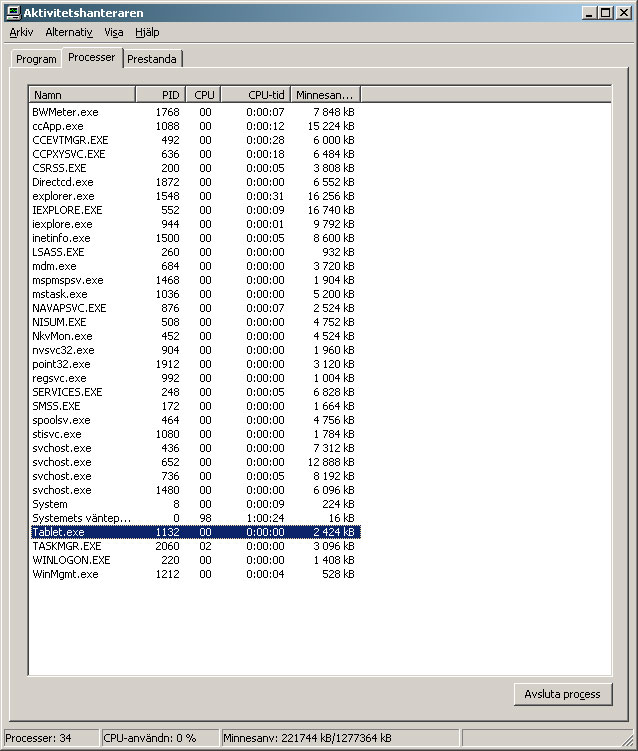Select svchost.exe with PID 1480

195,490
